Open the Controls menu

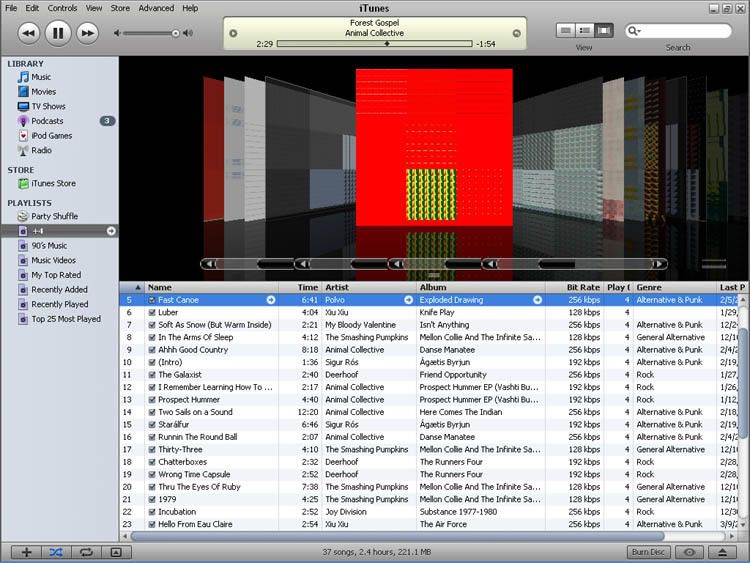pos(62,8)
